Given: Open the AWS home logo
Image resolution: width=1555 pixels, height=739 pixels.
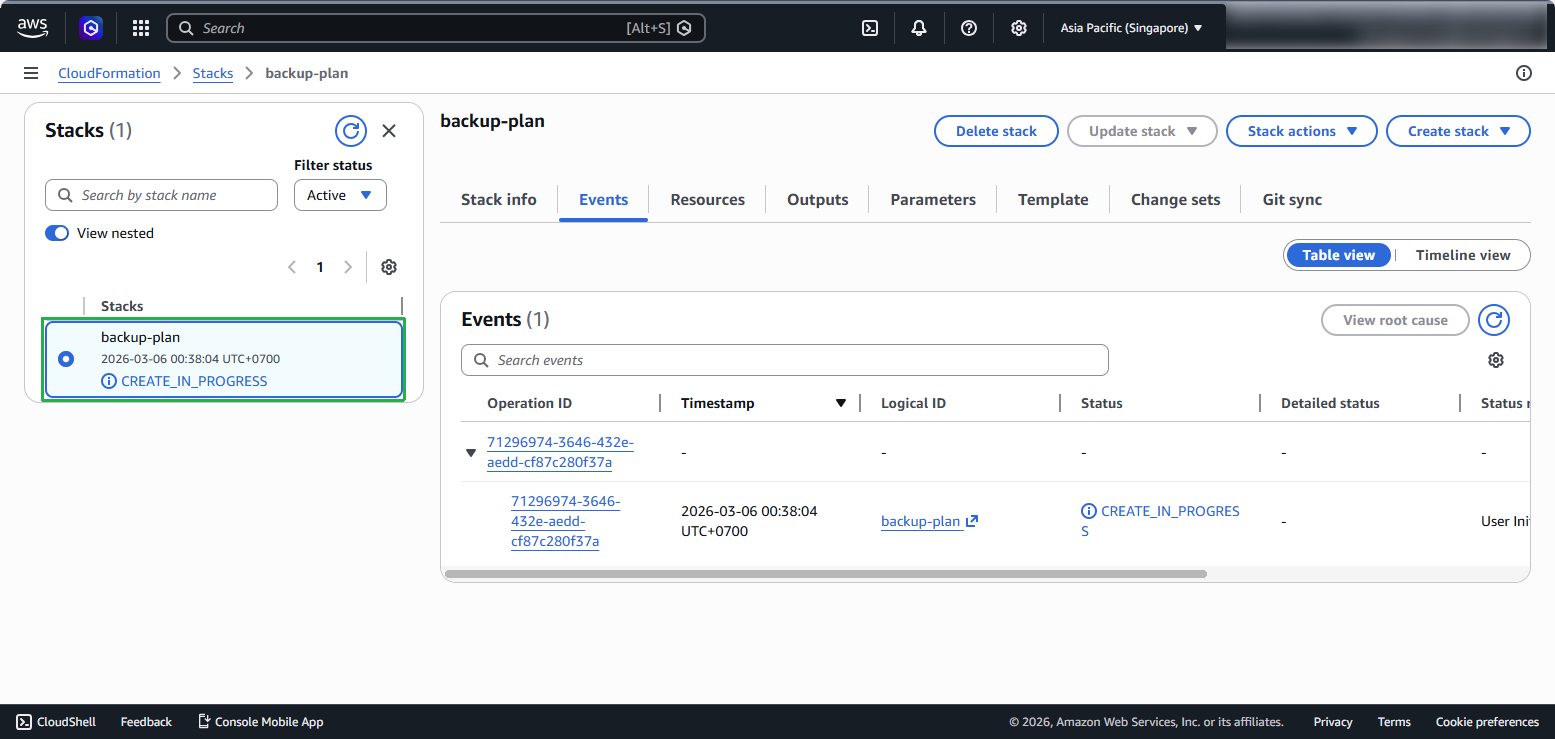Looking at the screenshot, I should (32, 28).
